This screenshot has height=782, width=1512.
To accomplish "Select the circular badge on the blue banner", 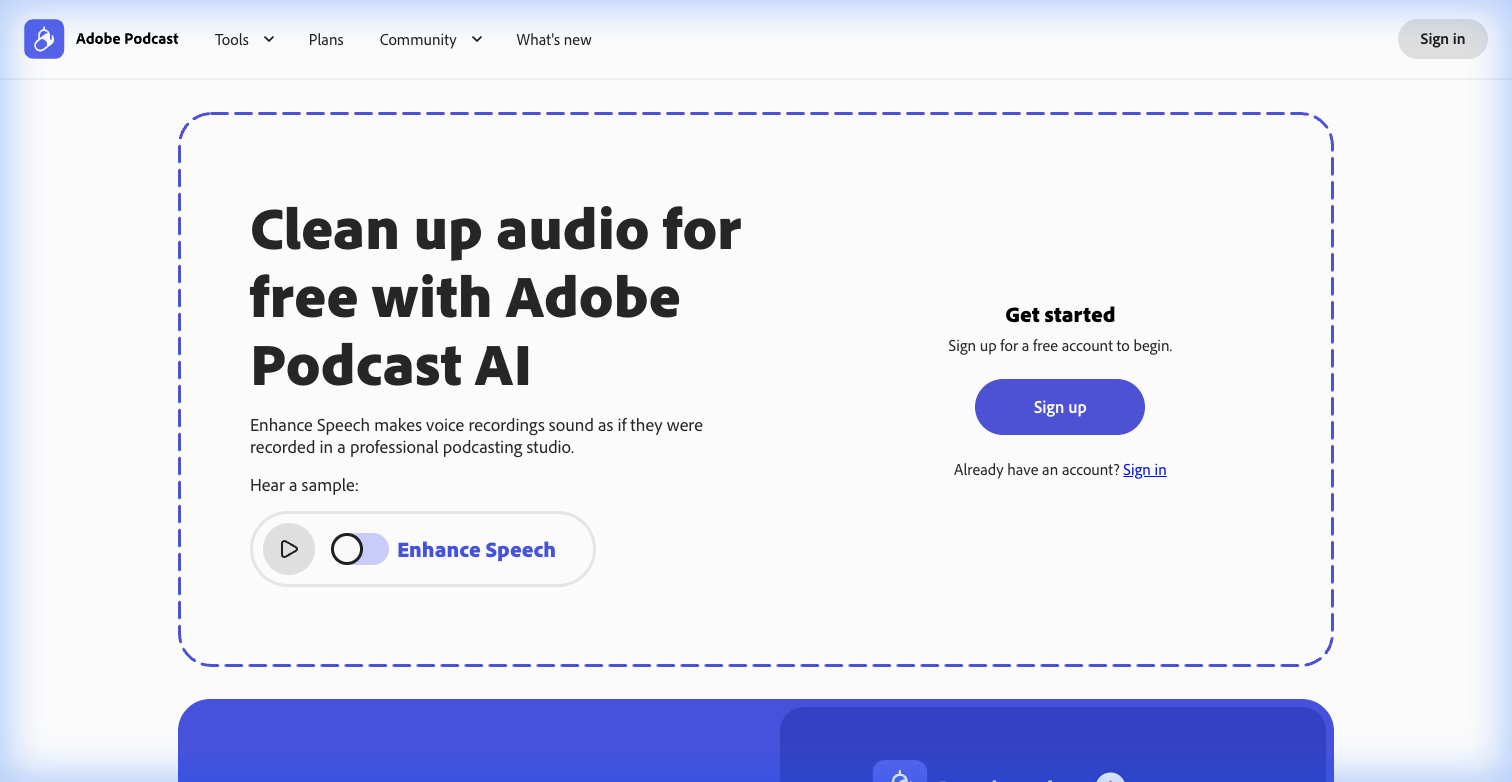I will point(1110,778).
